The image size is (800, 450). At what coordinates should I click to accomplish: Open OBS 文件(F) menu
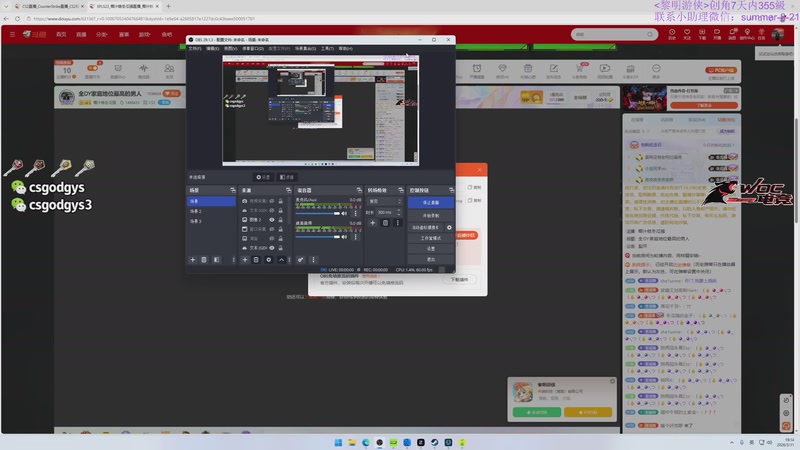tap(194, 48)
